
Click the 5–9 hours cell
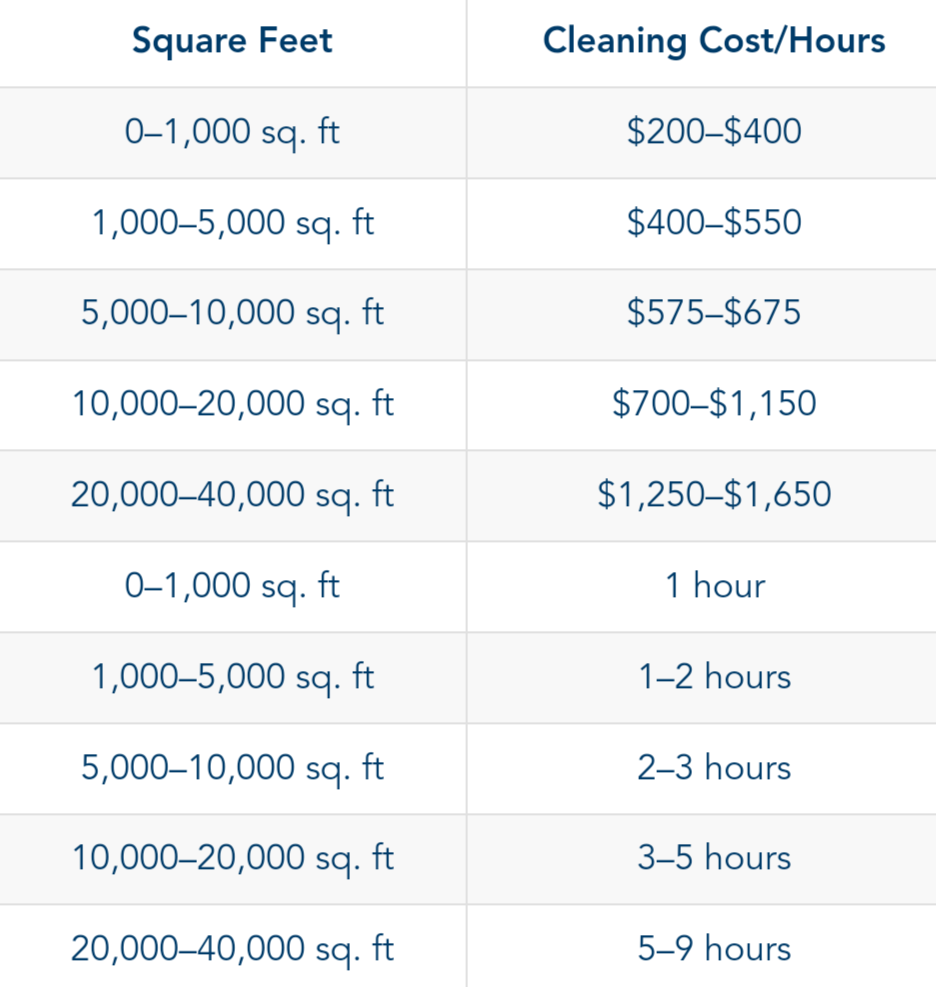(x=714, y=949)
